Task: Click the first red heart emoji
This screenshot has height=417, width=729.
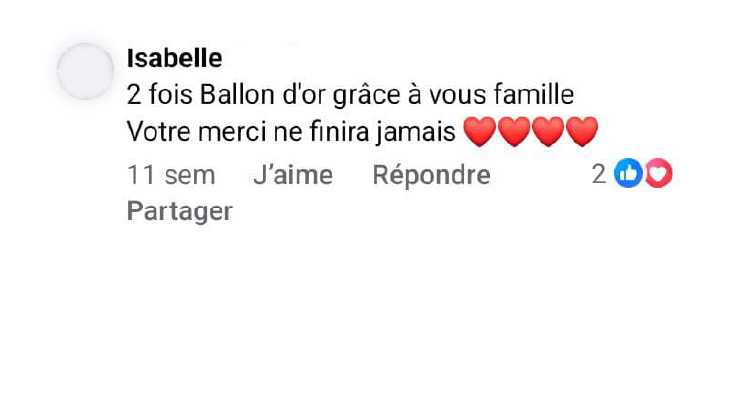Action: (480, 132)
